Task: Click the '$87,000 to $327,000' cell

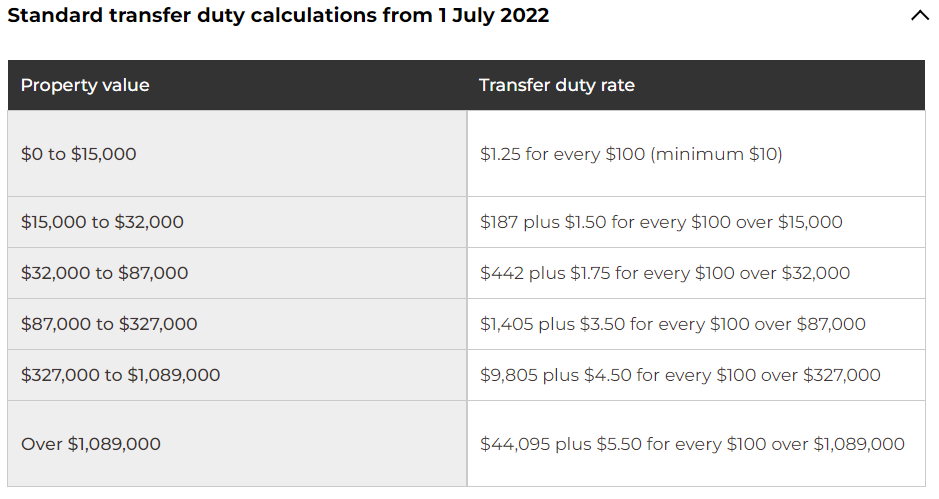Action: 237,324
